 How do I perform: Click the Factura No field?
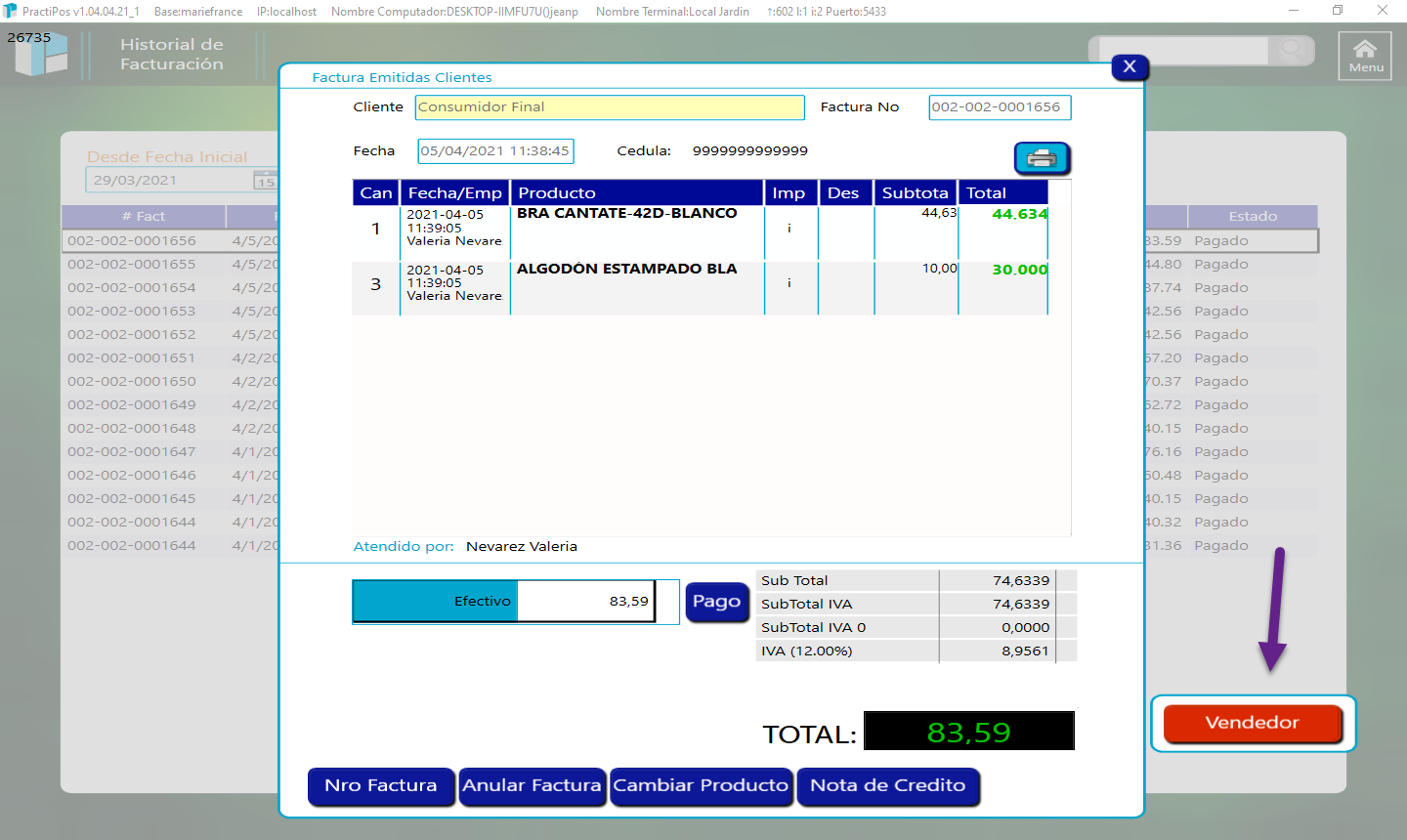click(x=999, y=107)
